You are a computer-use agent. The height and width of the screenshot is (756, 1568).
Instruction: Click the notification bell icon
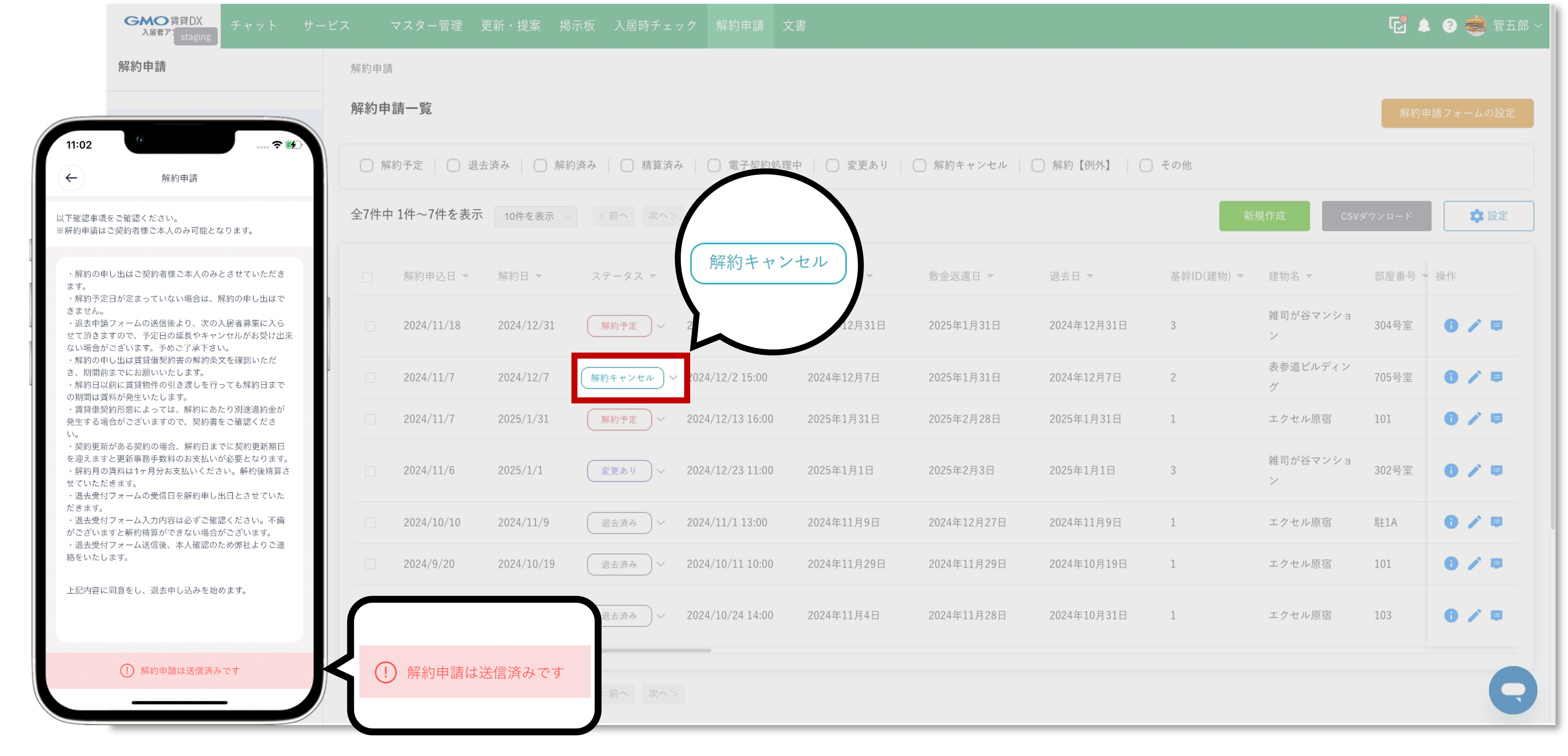pos(1424,25)
